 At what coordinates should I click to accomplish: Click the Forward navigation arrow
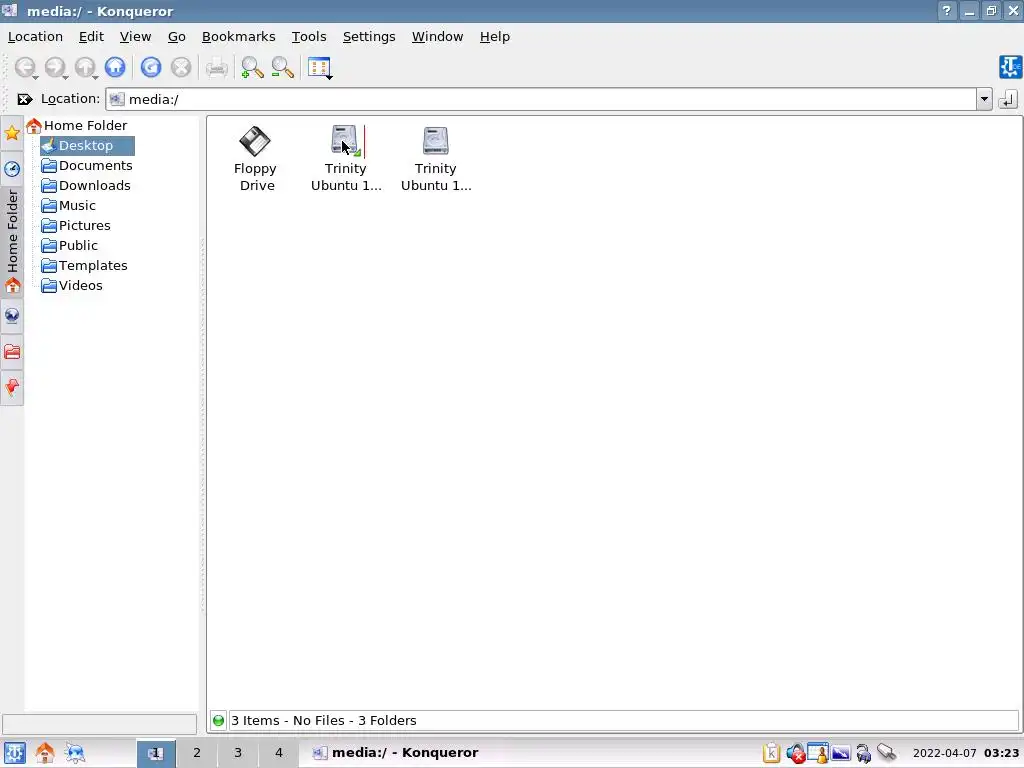55,67
